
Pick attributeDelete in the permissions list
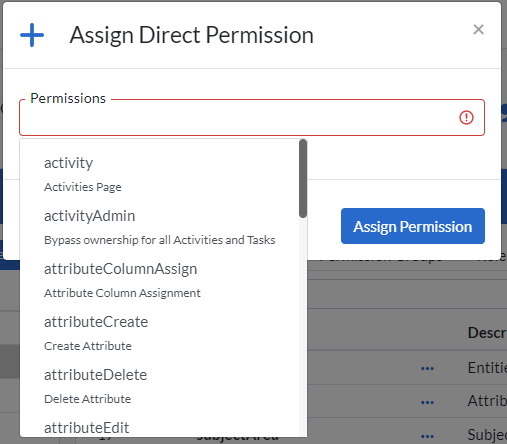pos(160,386)
